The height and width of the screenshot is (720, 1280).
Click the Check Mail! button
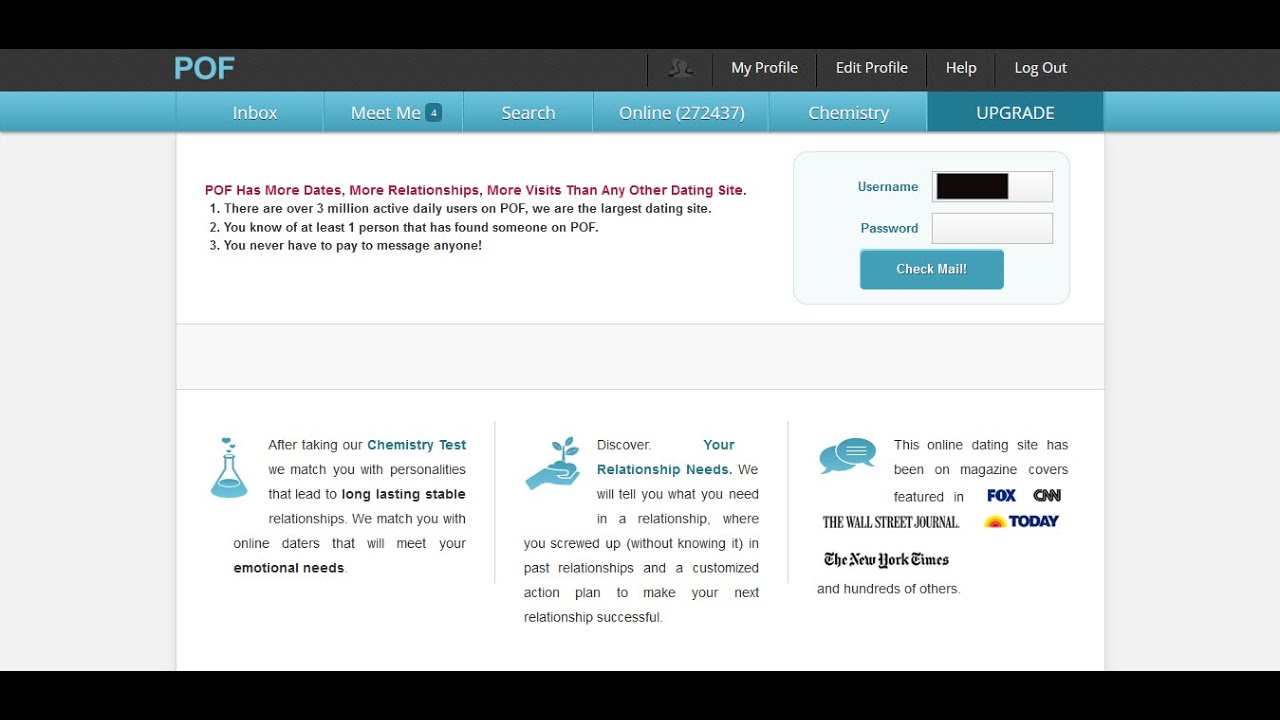tap(931, 269)
